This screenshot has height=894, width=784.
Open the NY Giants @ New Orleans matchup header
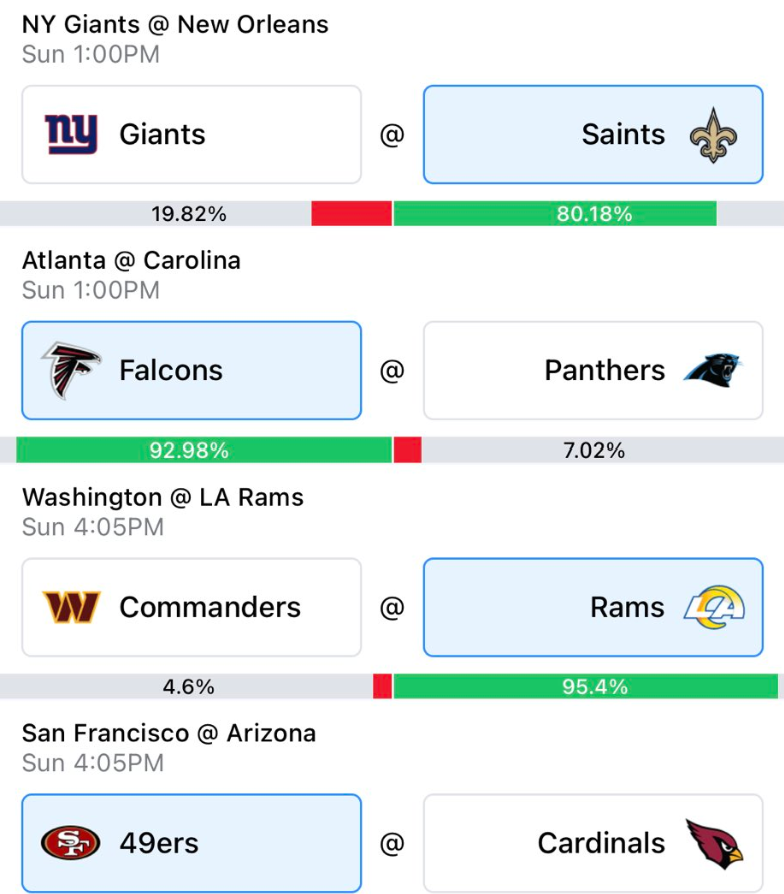(175, 24)
